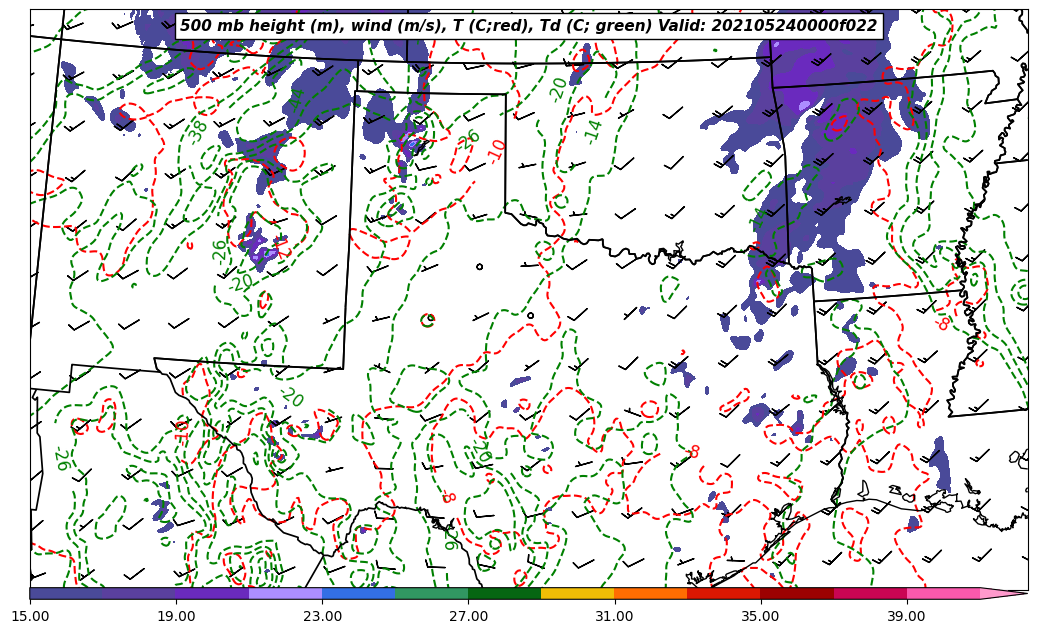Click the plot title text at top
1037x633 pixels.
click(528, 26)
